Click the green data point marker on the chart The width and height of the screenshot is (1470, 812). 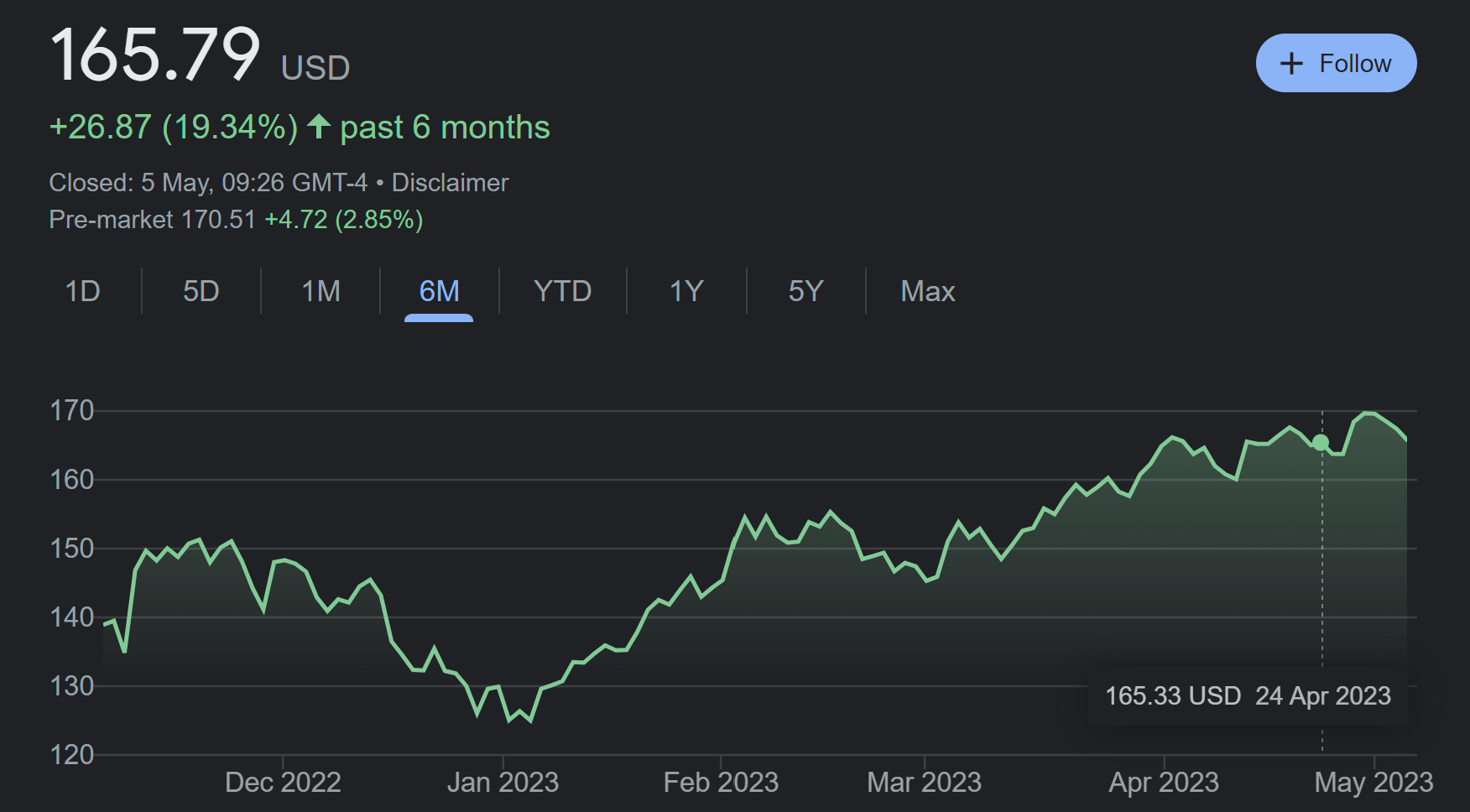pyautogui.click(x=1321, y=442)
